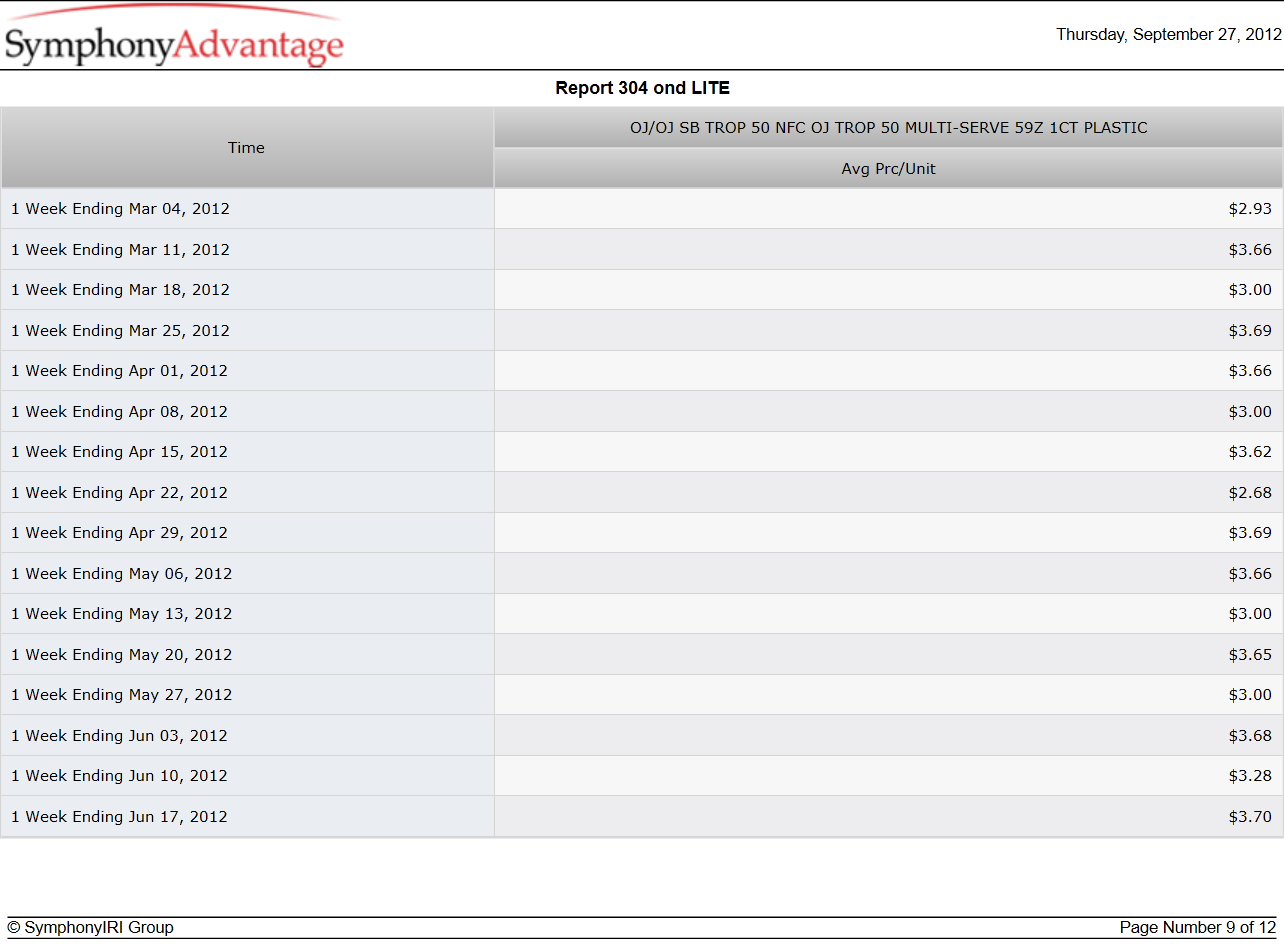Click the $3.65 price for May 20
The height and width of the screenshot is (946, 1284).
1250,655
